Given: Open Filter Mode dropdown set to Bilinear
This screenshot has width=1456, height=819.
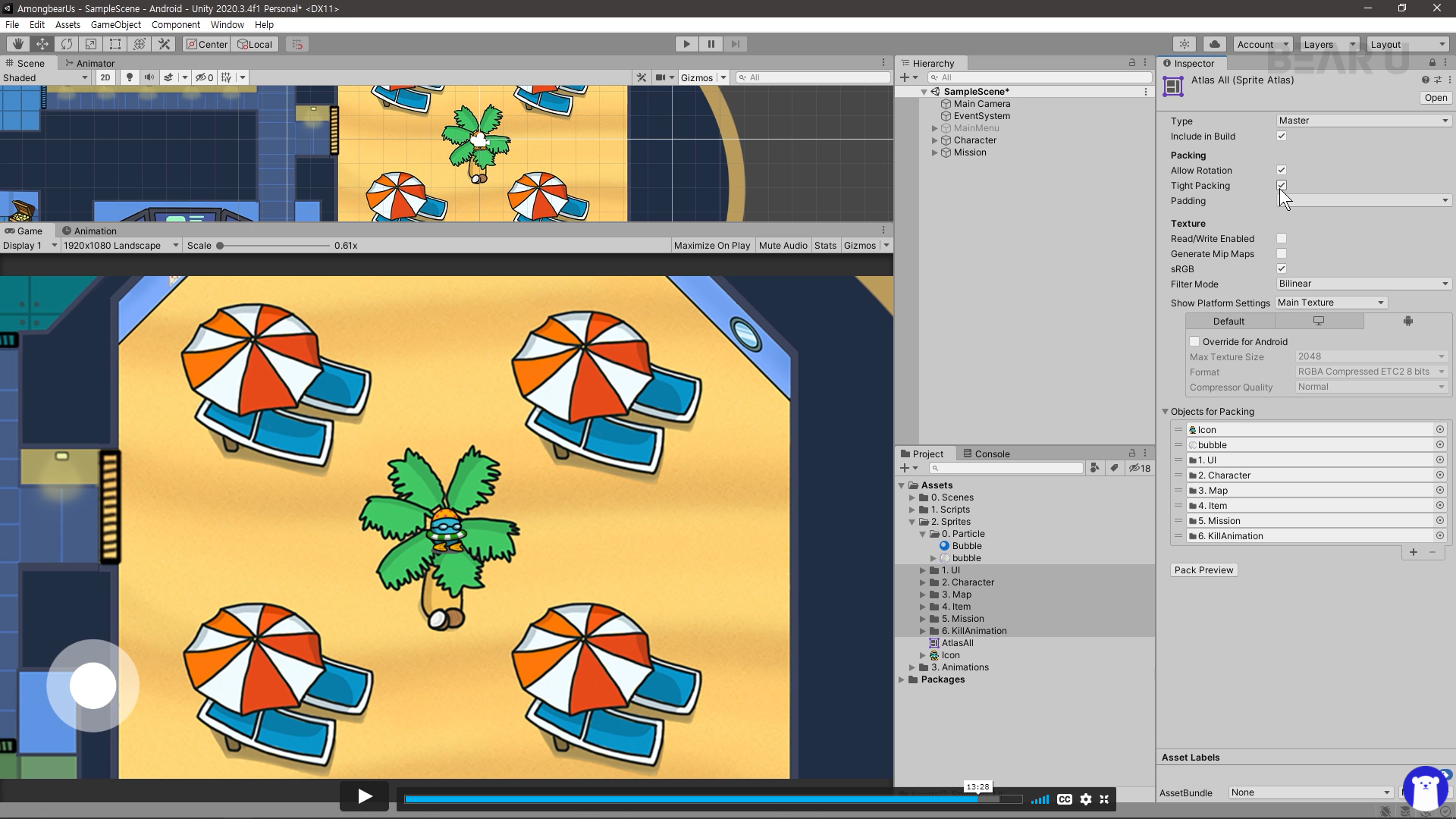Looking at the screenshot, I should (1363, 284).
